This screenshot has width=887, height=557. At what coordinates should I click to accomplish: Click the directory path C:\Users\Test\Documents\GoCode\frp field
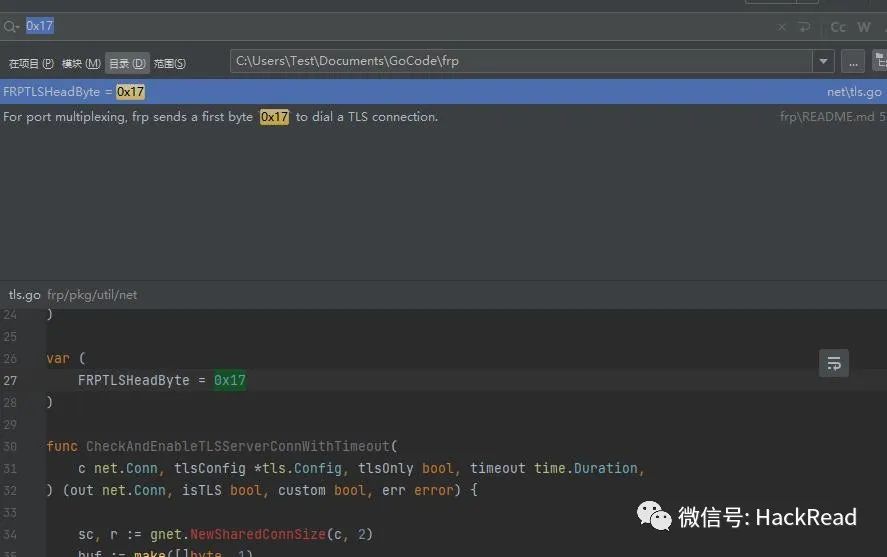pos(521,61)
